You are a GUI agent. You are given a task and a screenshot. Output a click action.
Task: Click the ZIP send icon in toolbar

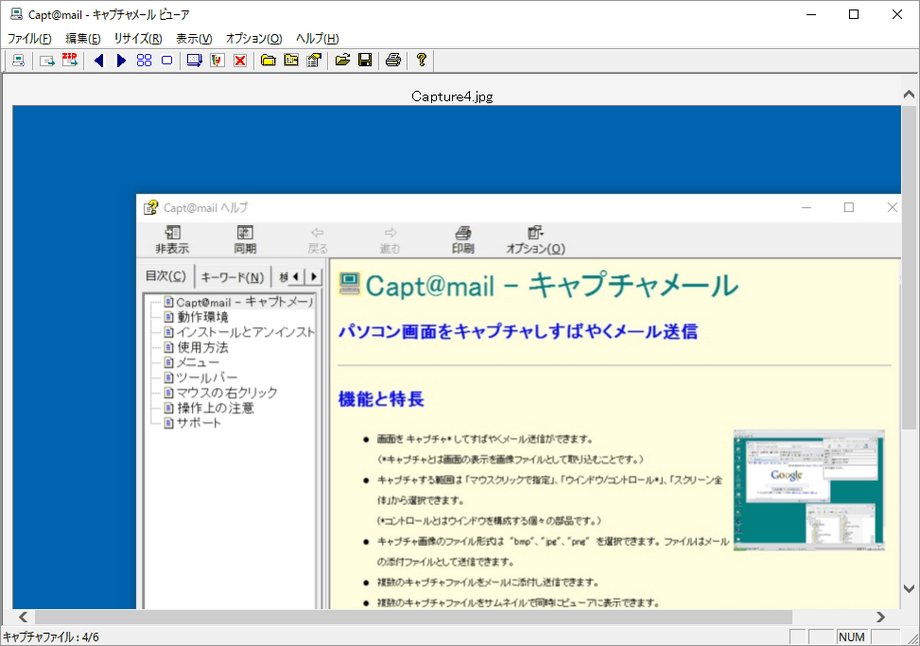click(70, 60)
